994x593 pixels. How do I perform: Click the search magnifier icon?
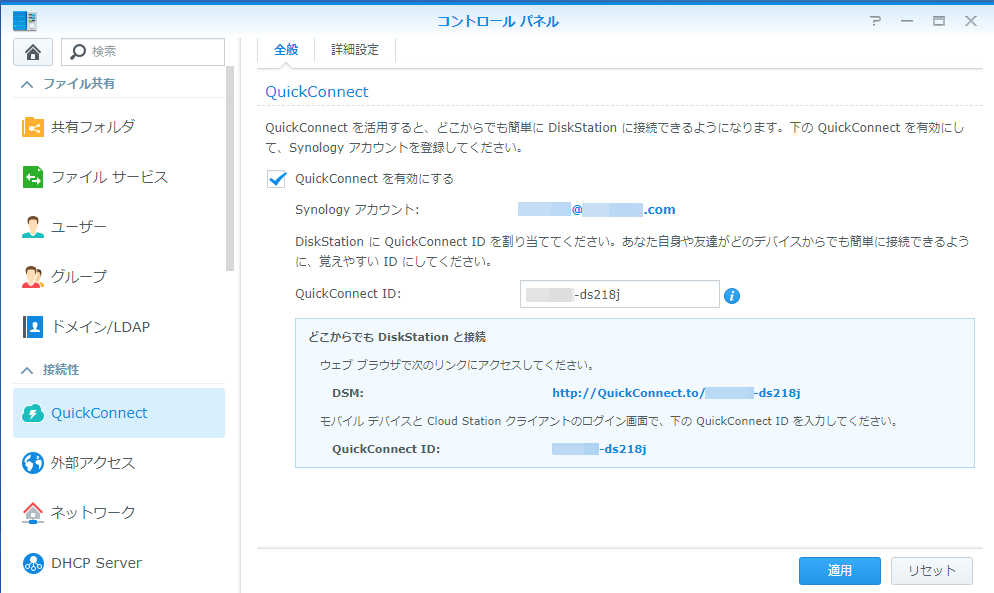pyautogui.click(x=78, y=51)
